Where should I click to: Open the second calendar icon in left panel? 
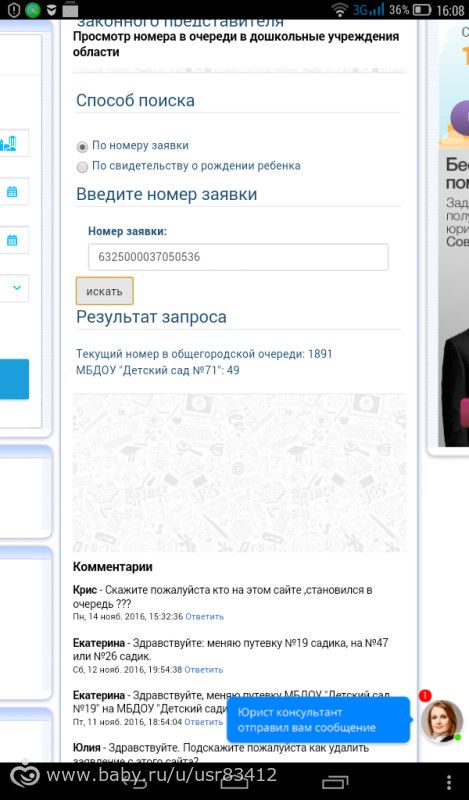pyautogui.click(x=12, y=240)
